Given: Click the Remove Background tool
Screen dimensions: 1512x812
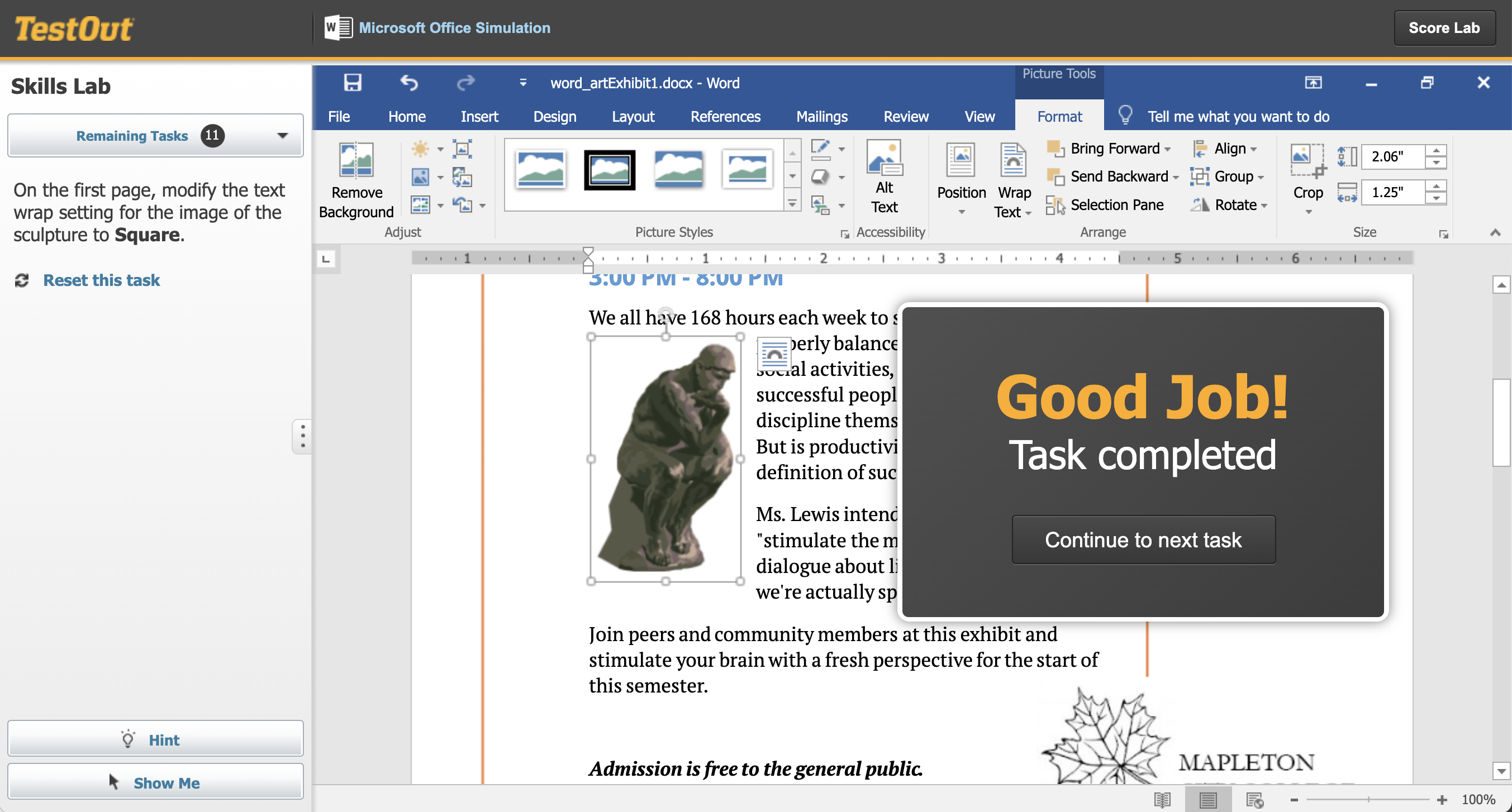Looking at the screenshot, I should click(x=356, y=179).
